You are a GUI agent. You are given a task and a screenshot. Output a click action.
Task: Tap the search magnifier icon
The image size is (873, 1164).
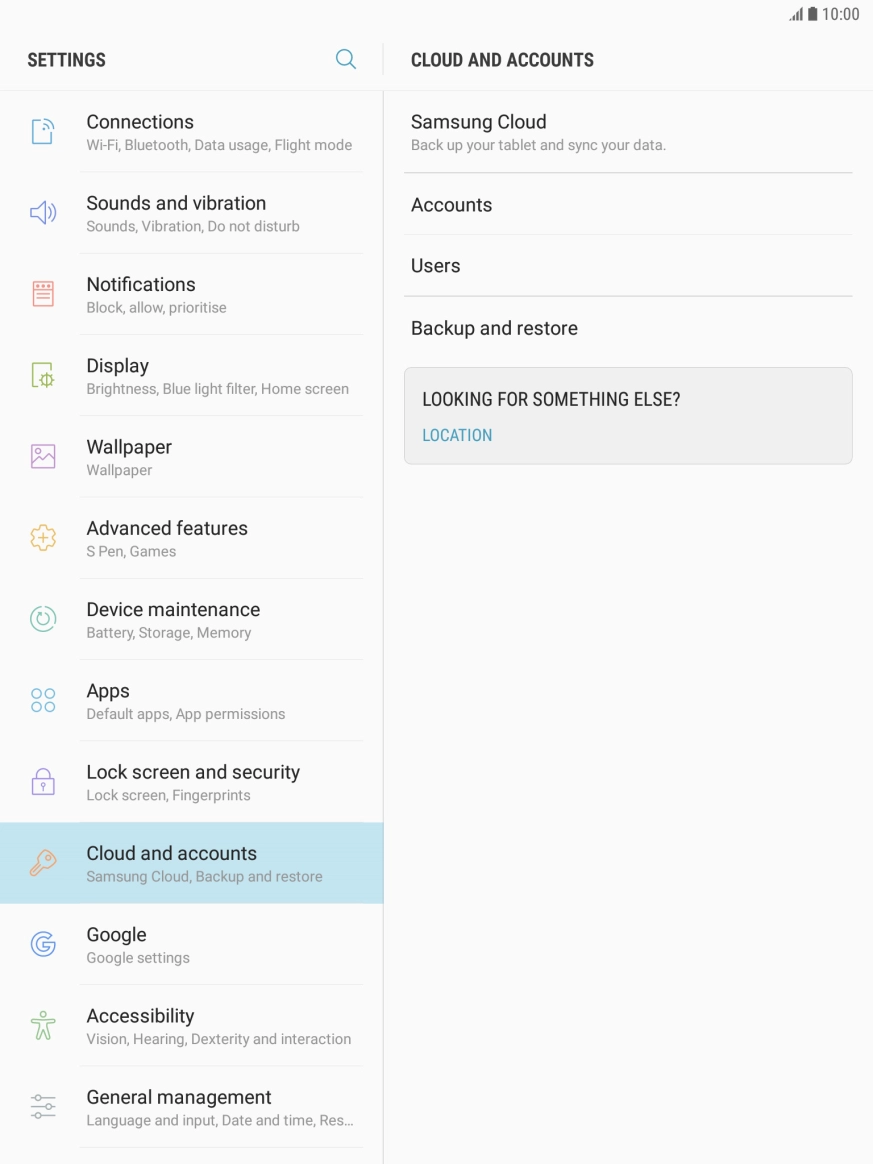pos(346,59)
